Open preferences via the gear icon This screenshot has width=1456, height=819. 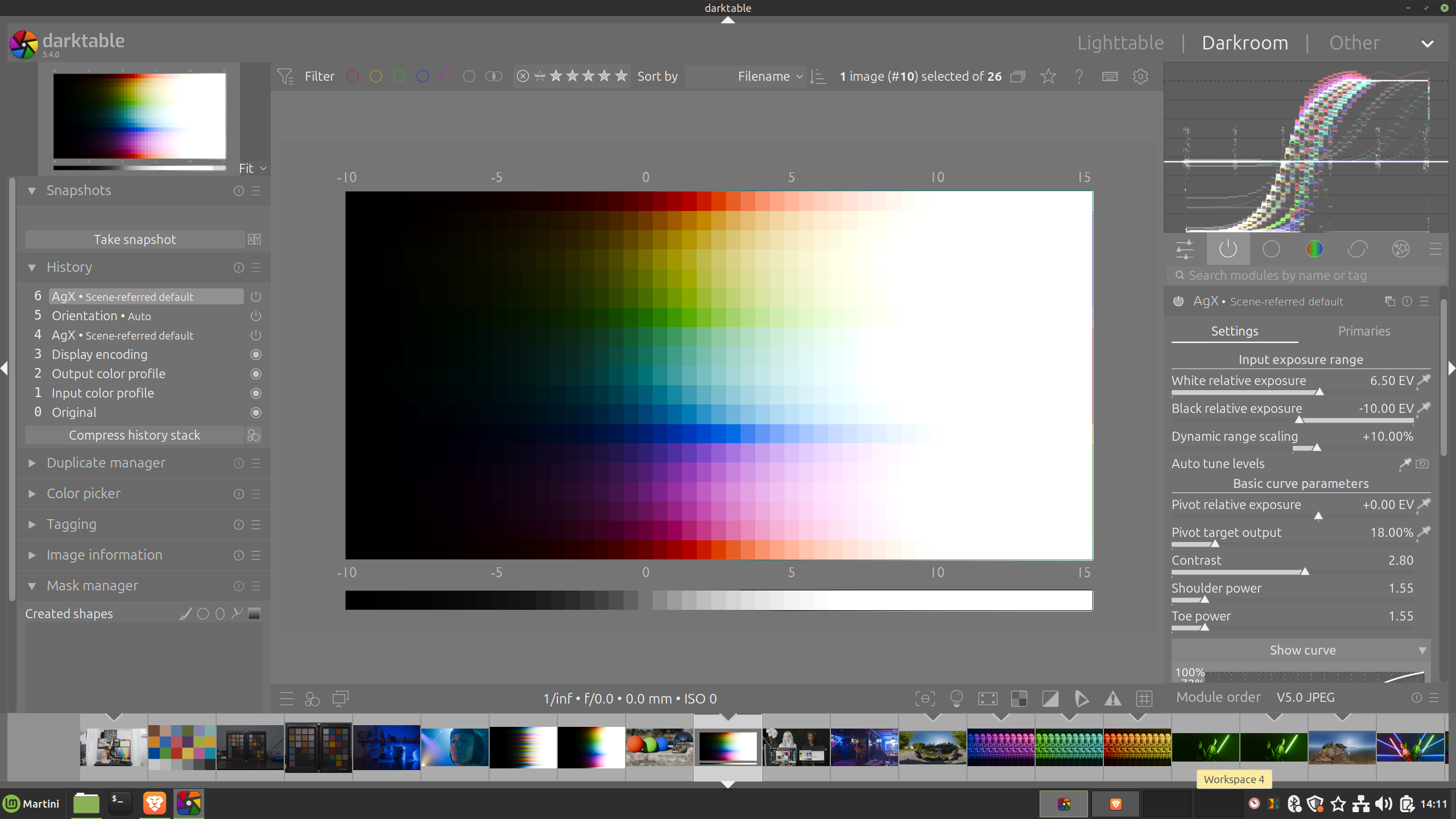(x=1140, y=76)
